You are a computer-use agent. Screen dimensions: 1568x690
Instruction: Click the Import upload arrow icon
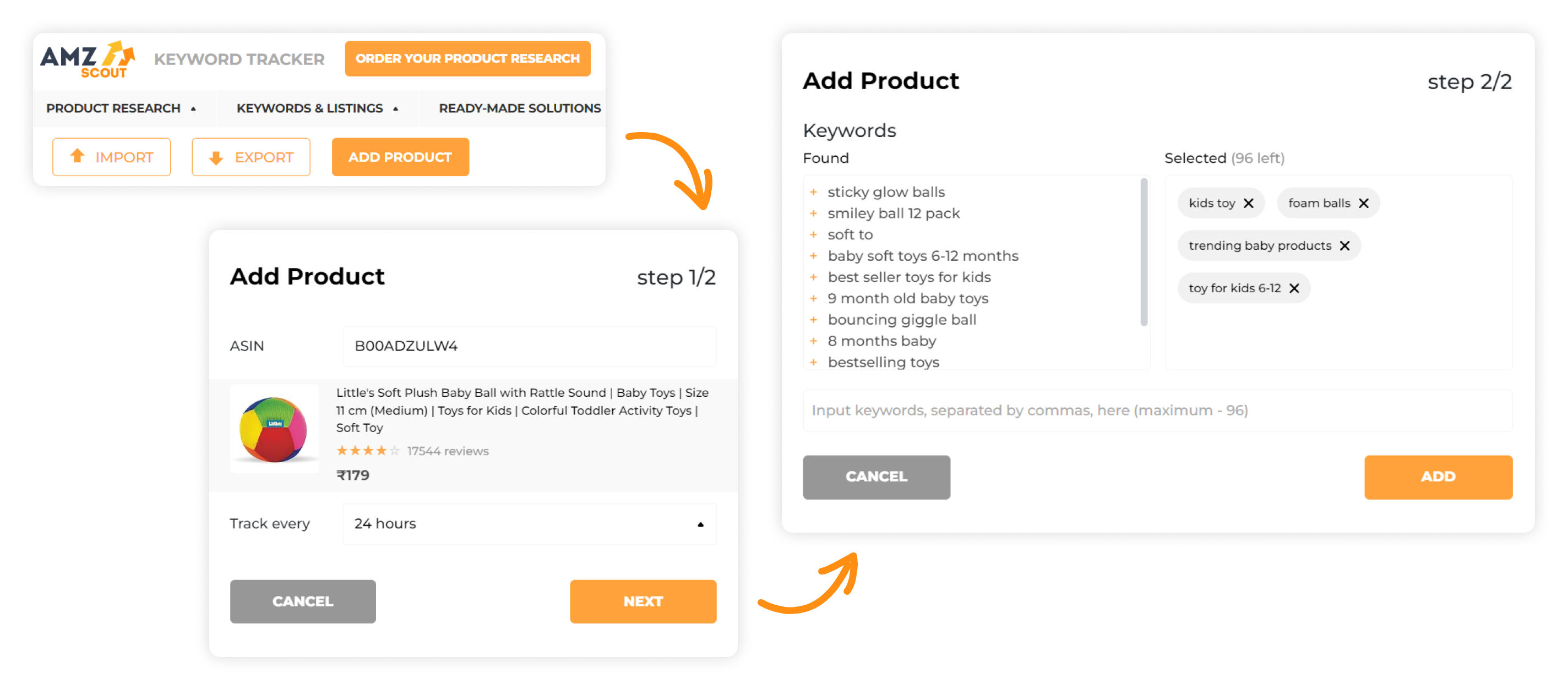[77, 157]
